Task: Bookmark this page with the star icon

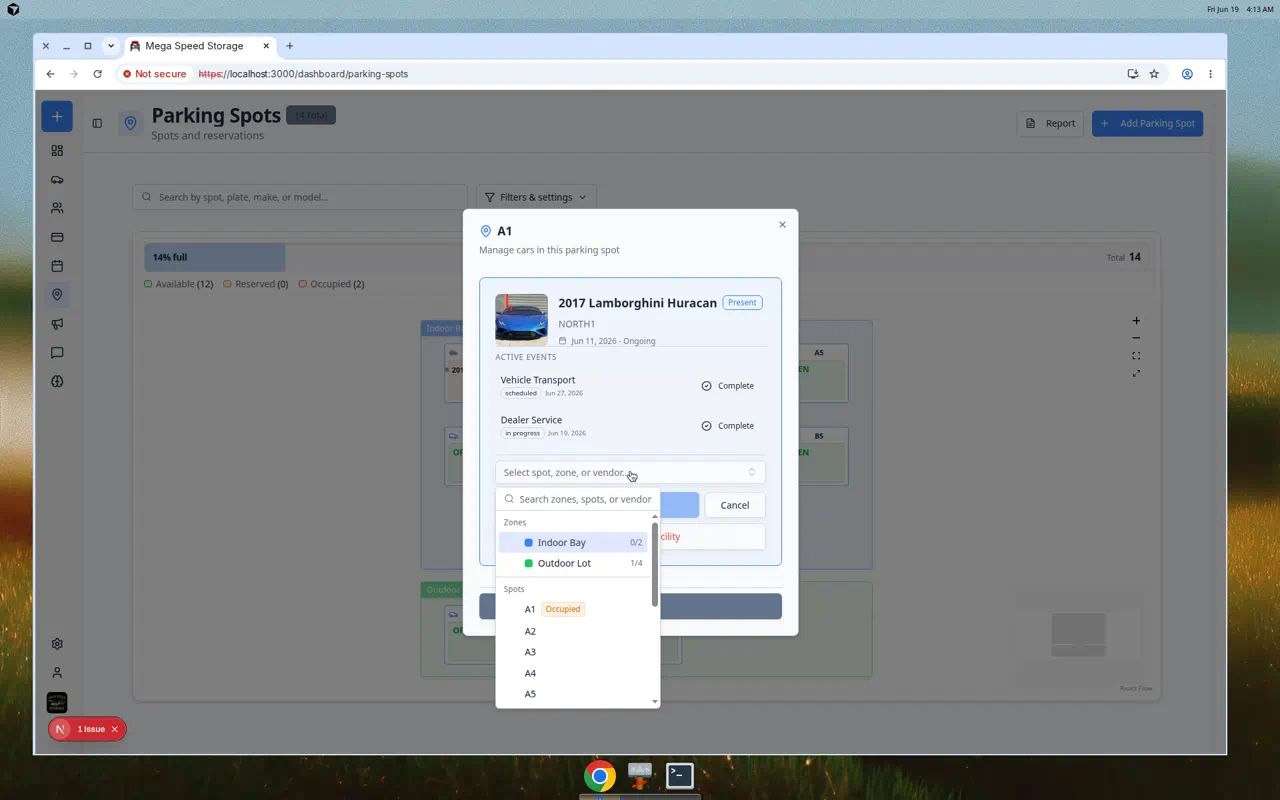Action: point(1154,74)
